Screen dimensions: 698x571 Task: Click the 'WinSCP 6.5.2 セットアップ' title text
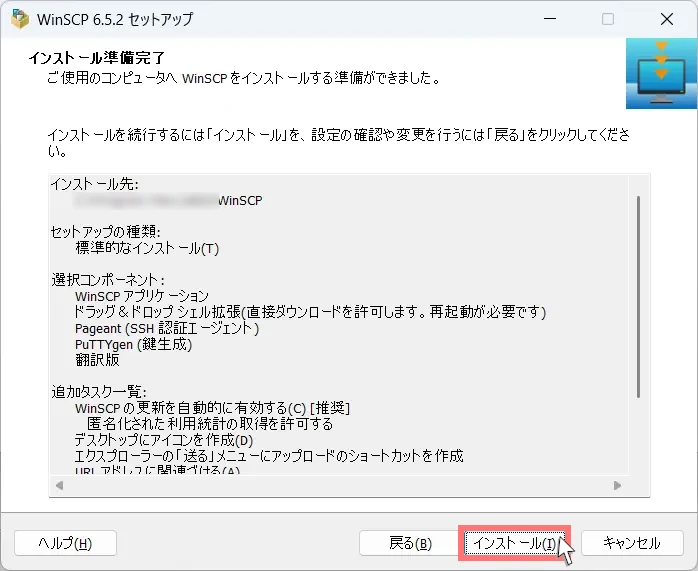pyautogui.click(x=115, y=19)
